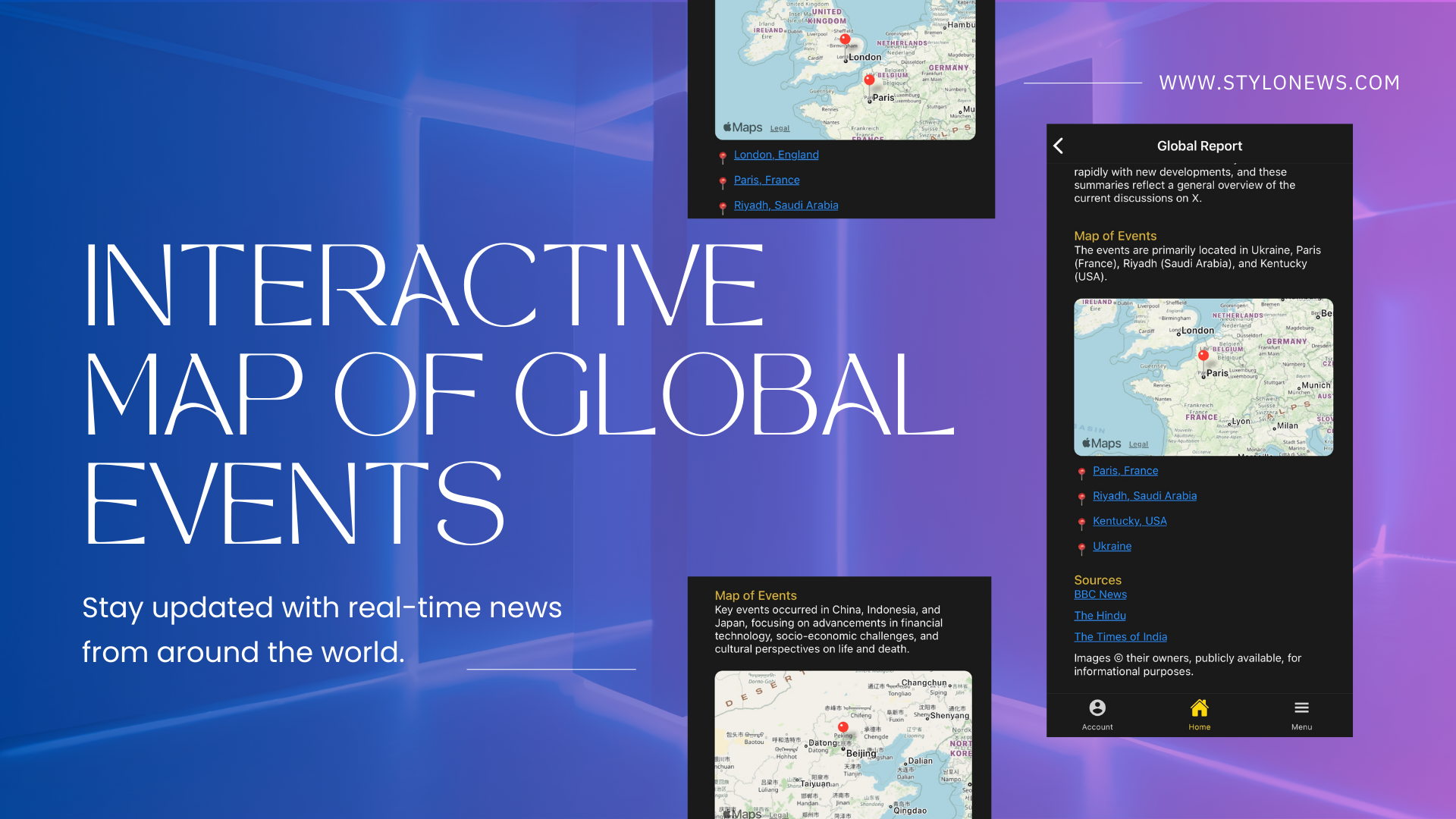This screenshot has width=1456, height=819.
Task: Click the pin icon beside Ukraine
Action: coord(1082,548)
